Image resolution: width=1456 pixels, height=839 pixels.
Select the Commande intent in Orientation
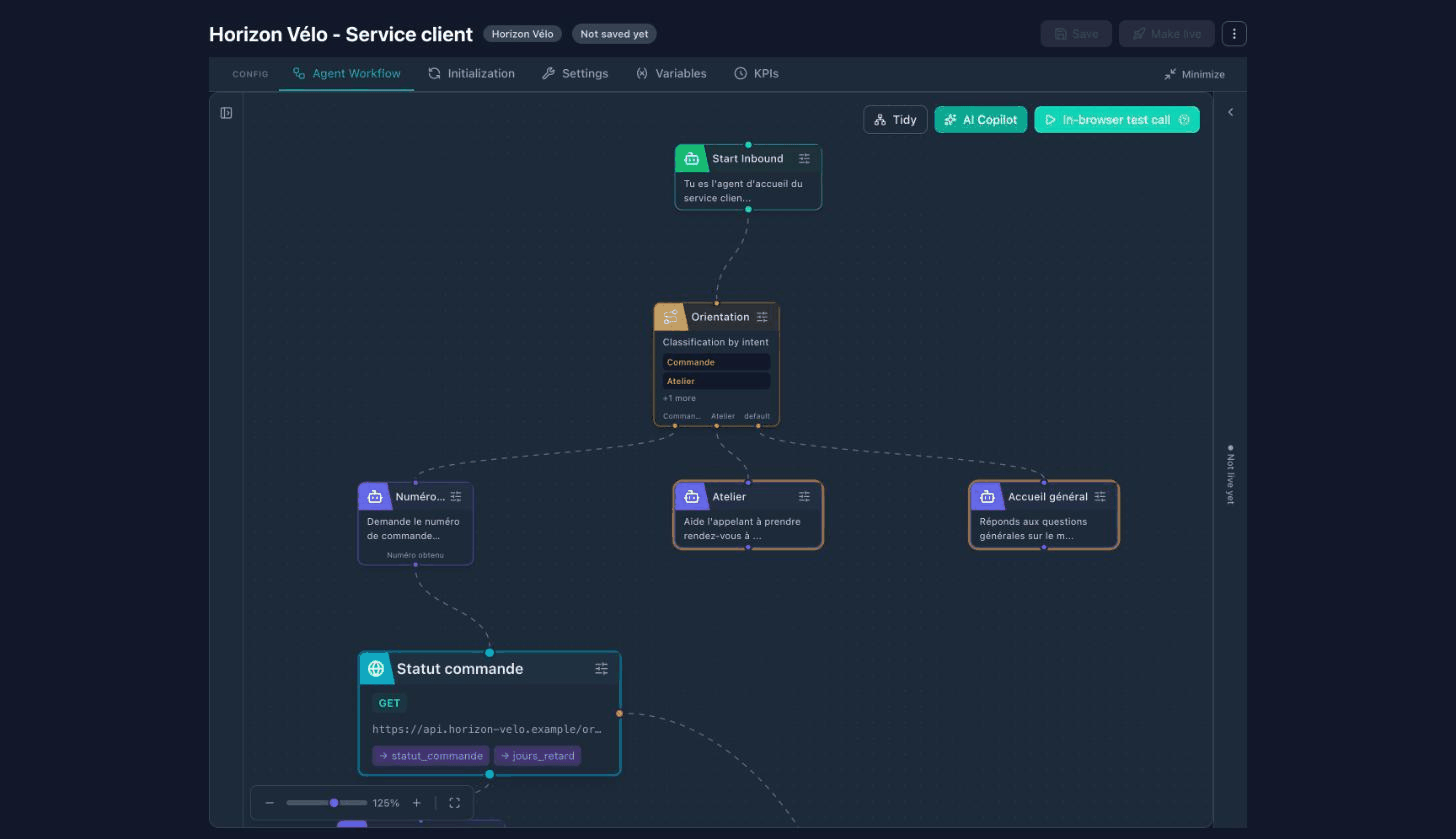tap(716, 362)
